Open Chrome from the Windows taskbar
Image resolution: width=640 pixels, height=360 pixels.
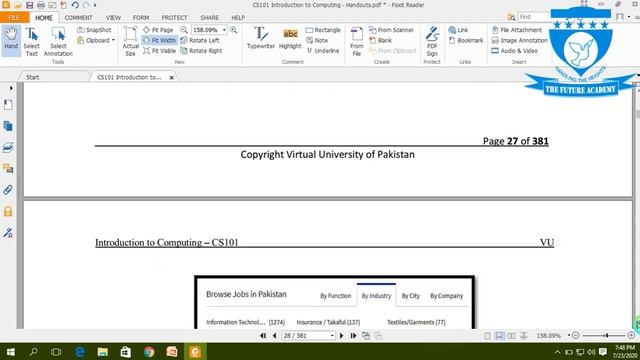(x=149, y=351)
